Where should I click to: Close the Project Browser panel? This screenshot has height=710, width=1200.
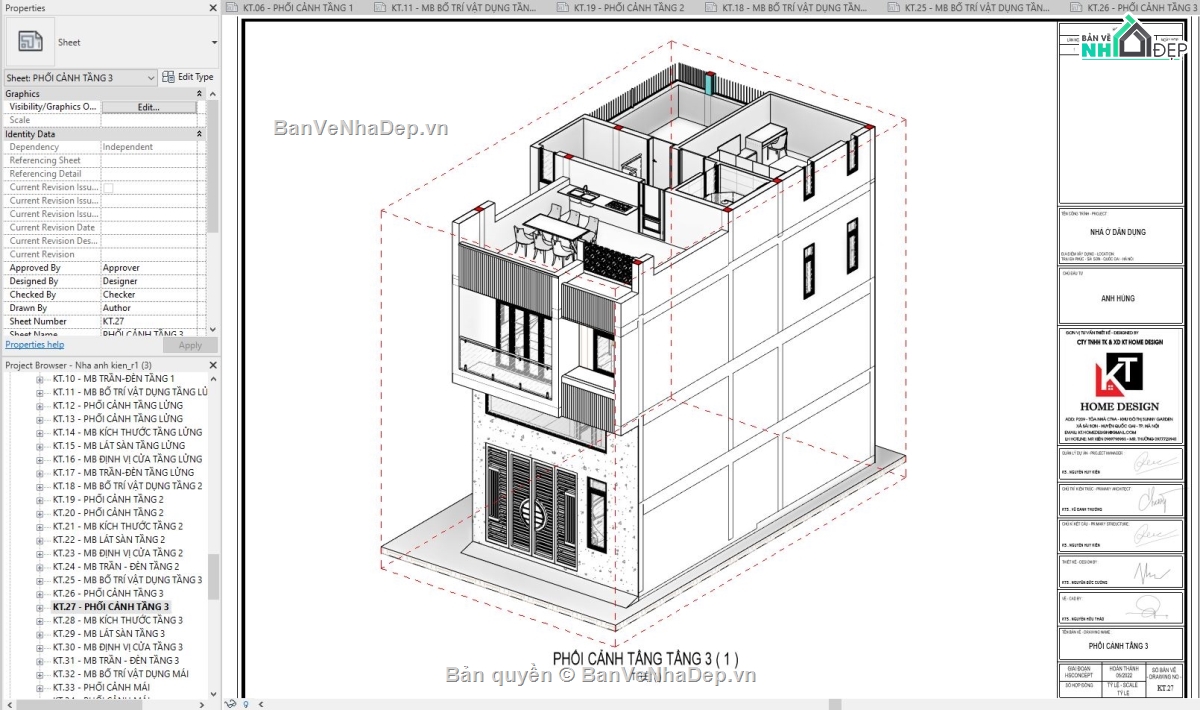[x=213, y=365]
